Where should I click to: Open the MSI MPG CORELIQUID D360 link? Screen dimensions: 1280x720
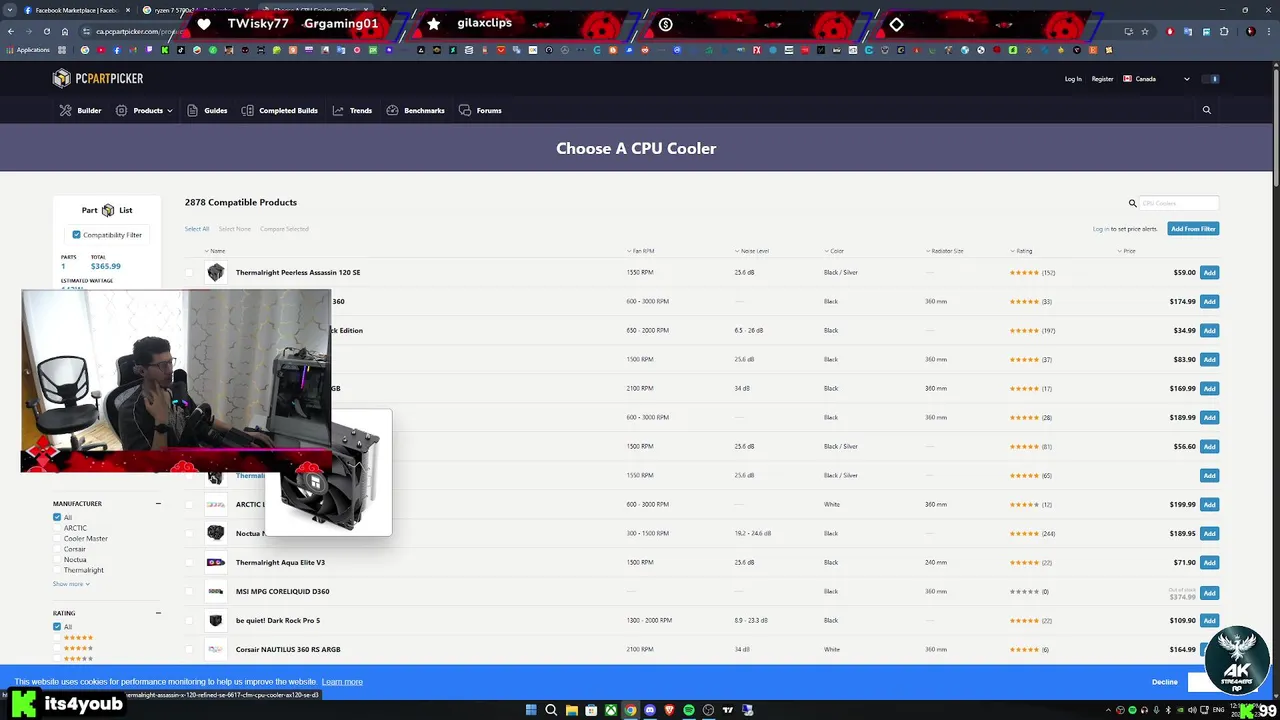coord(282,592)
